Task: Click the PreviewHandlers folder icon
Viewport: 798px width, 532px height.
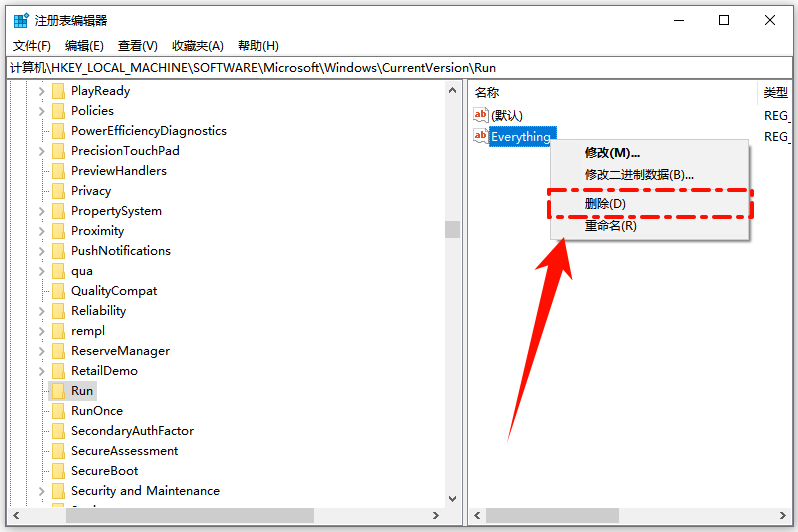Action: pyautogui.click(x=59, y=171)
